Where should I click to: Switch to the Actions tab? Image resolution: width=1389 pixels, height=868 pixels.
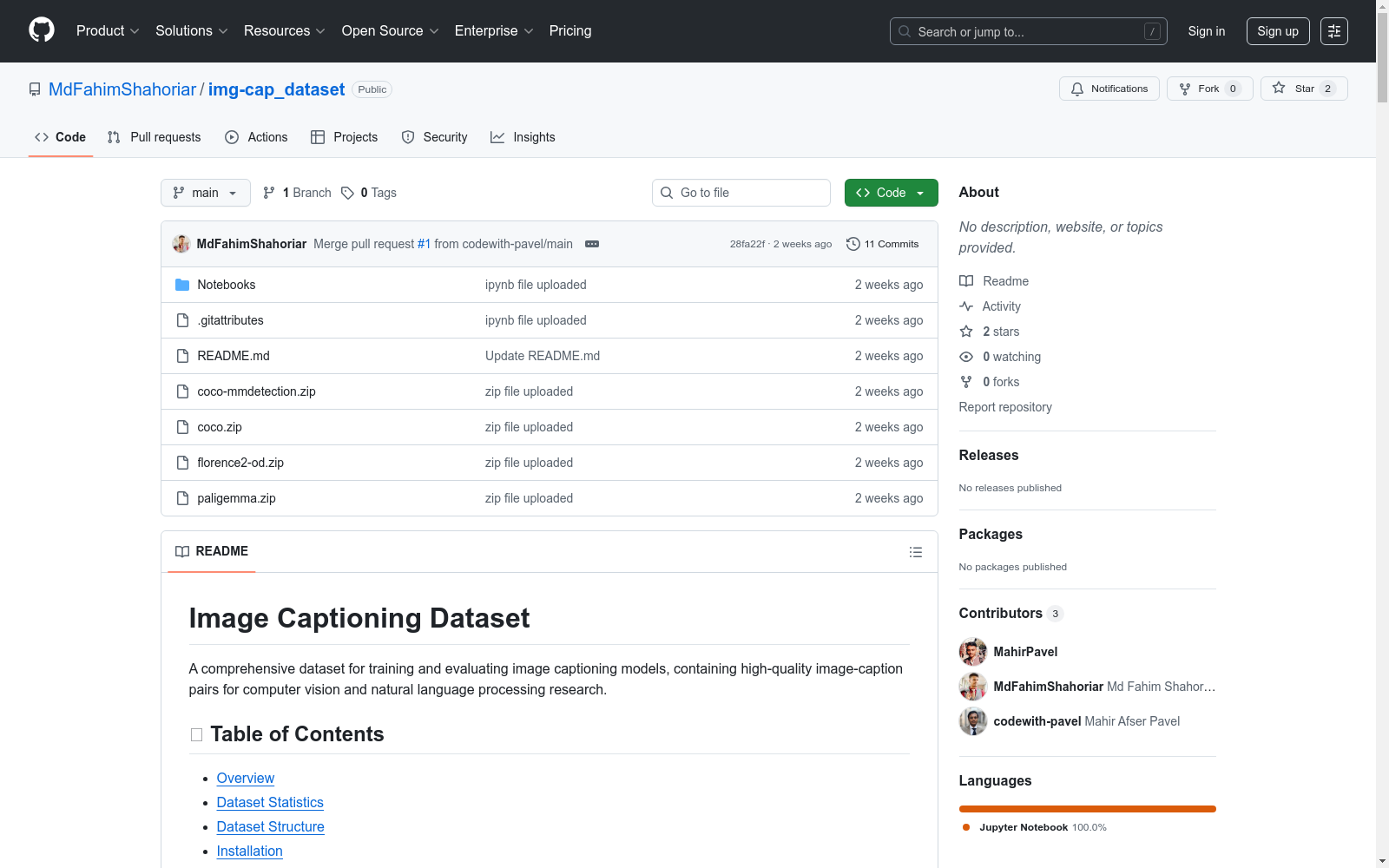(256, 137)
